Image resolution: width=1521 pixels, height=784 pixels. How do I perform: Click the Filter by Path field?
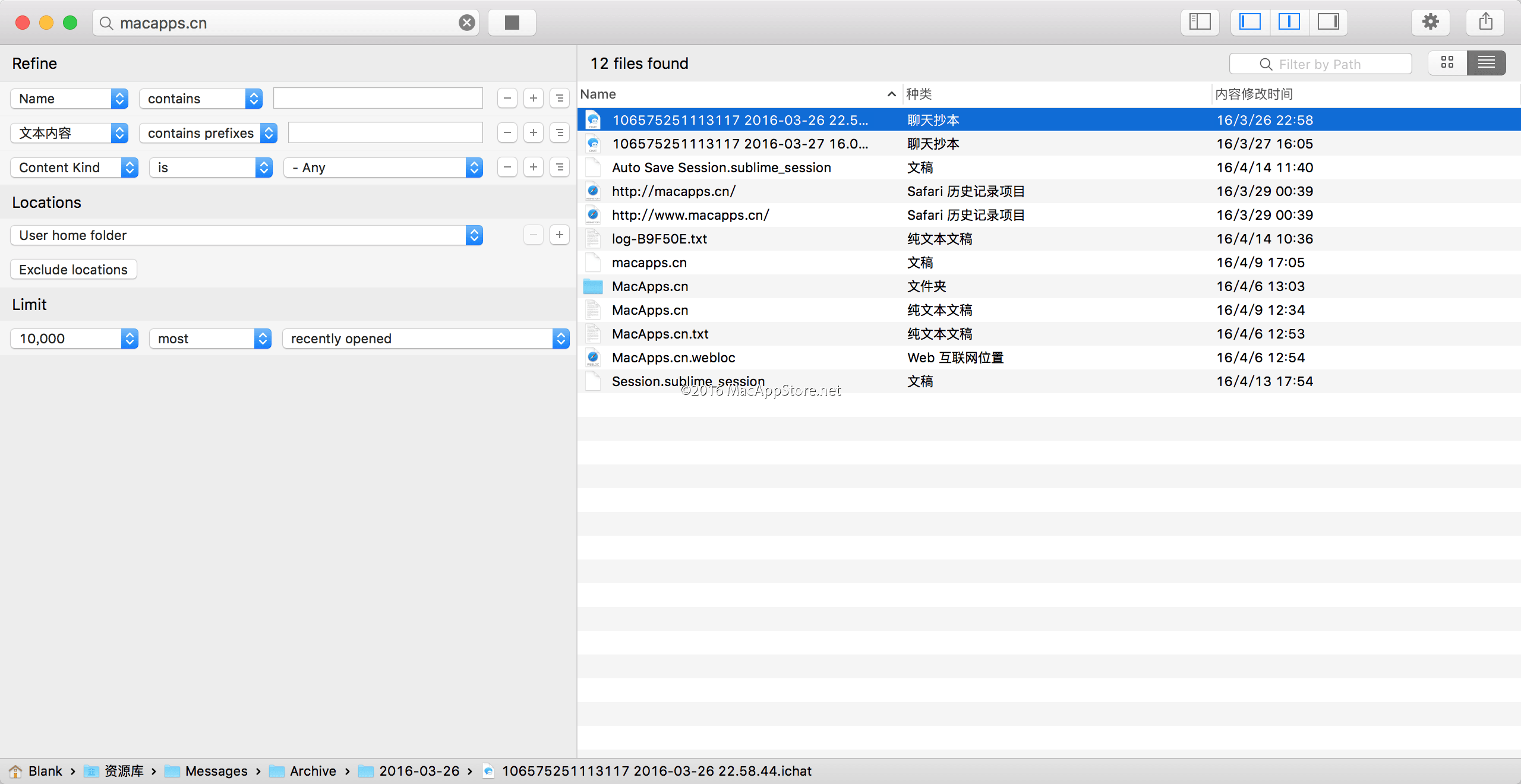[x=1320, y=64]
